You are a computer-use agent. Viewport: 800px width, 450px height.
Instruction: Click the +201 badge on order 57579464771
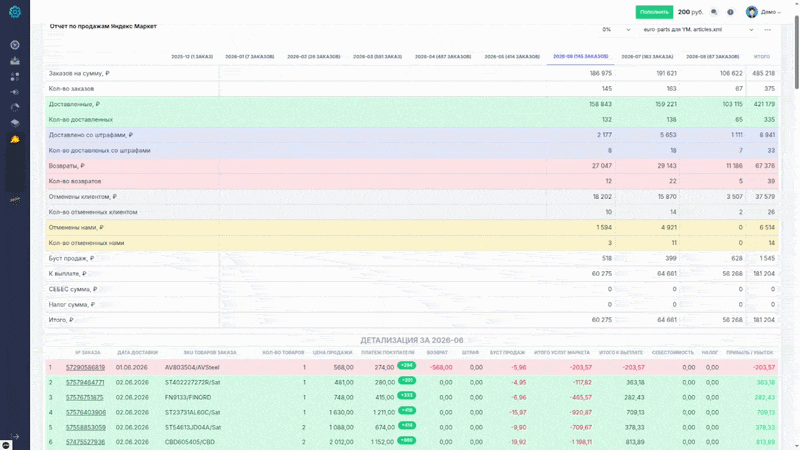pyautogui.click(x=407, y=380)
